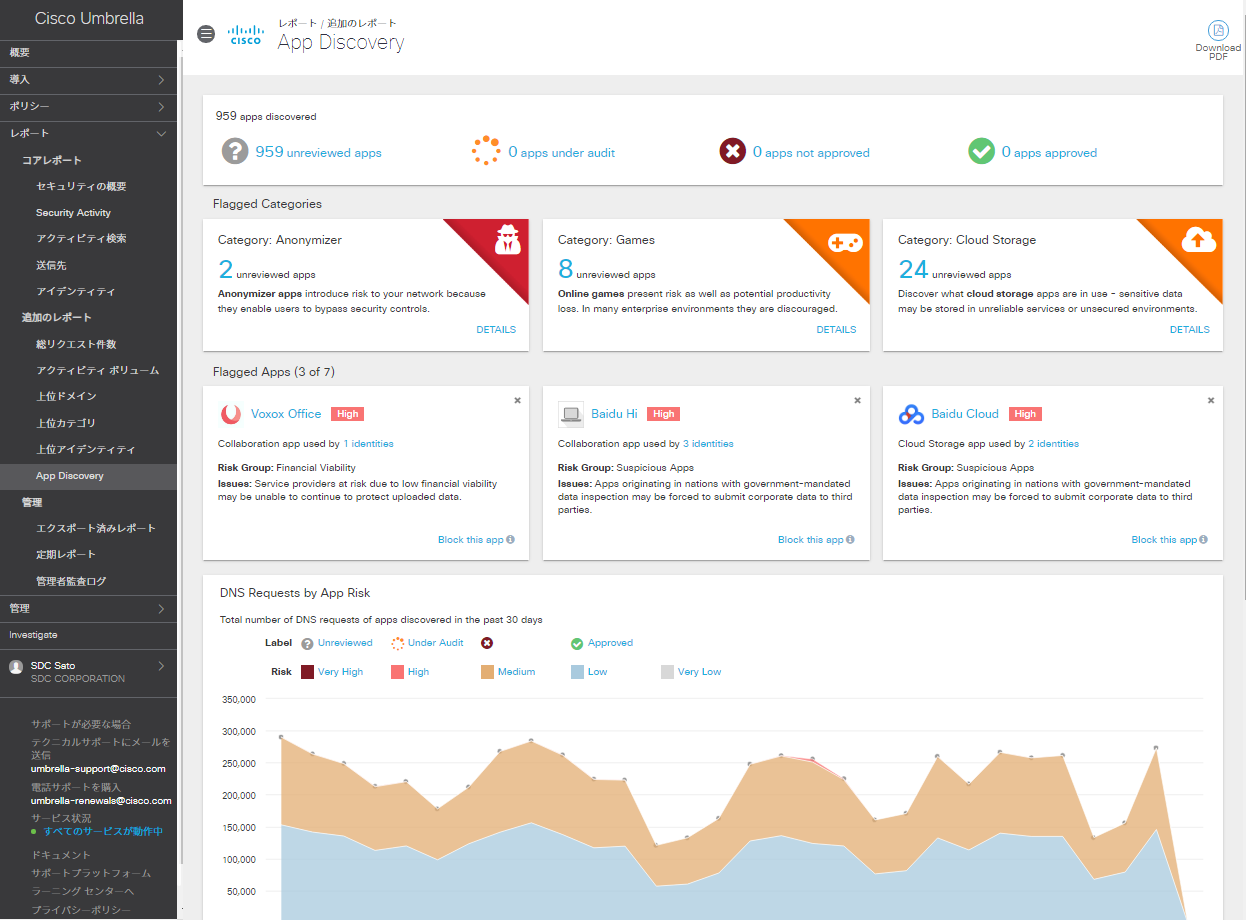The image size is (1246, 920).
Task: Click the Anonymizer category spy icon
Action: tap(508, 241)
